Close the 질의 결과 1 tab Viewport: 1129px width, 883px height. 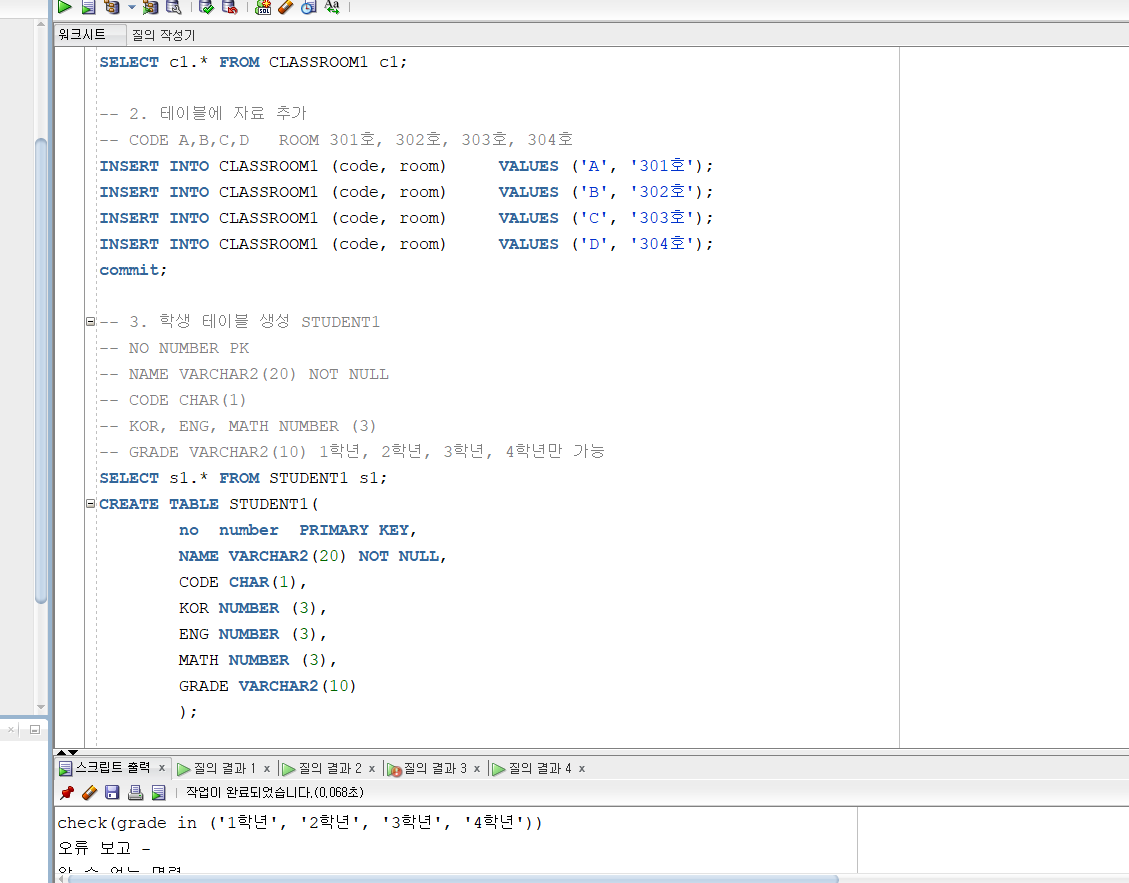coord(267,768)
